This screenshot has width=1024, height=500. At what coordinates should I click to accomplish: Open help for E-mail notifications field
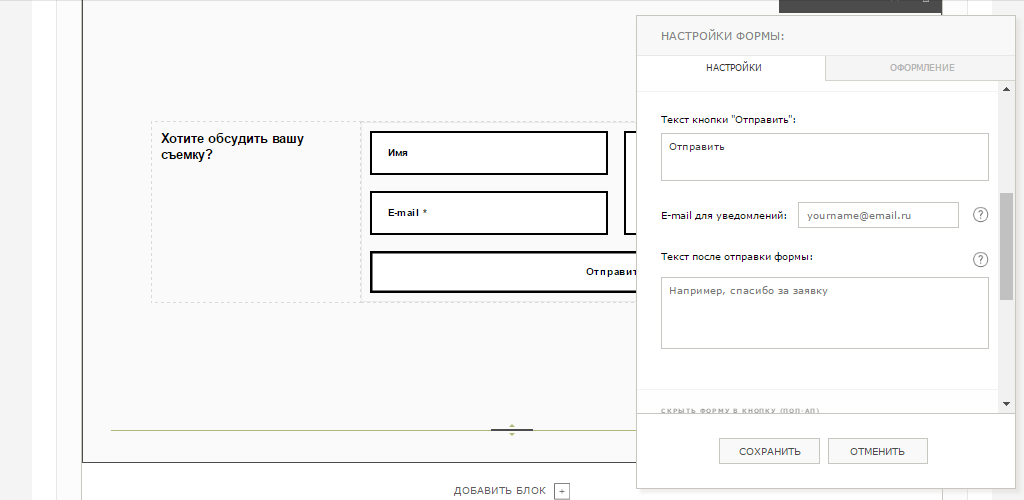980,215
